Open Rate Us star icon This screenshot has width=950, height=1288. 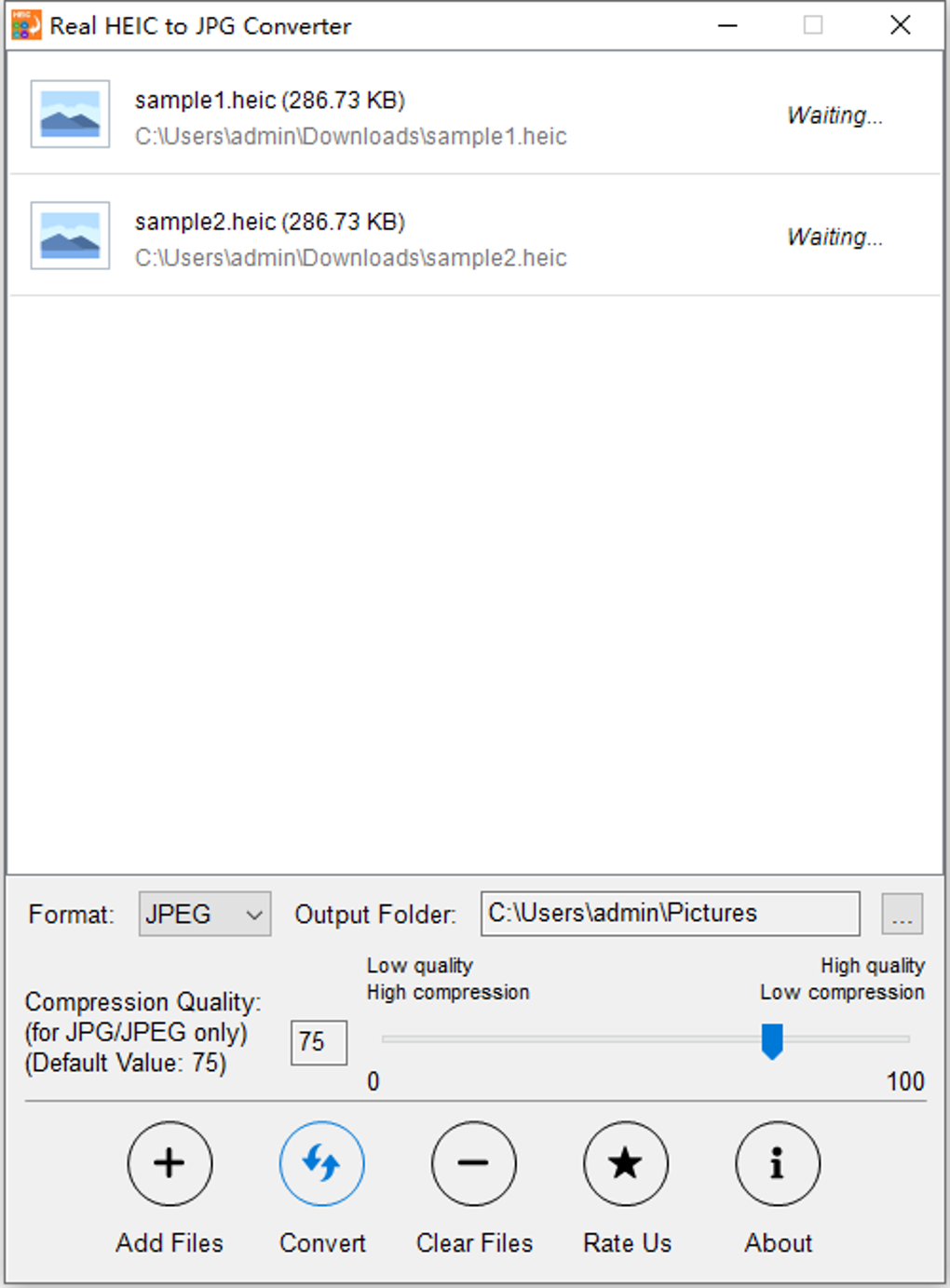coord(626,1163)
